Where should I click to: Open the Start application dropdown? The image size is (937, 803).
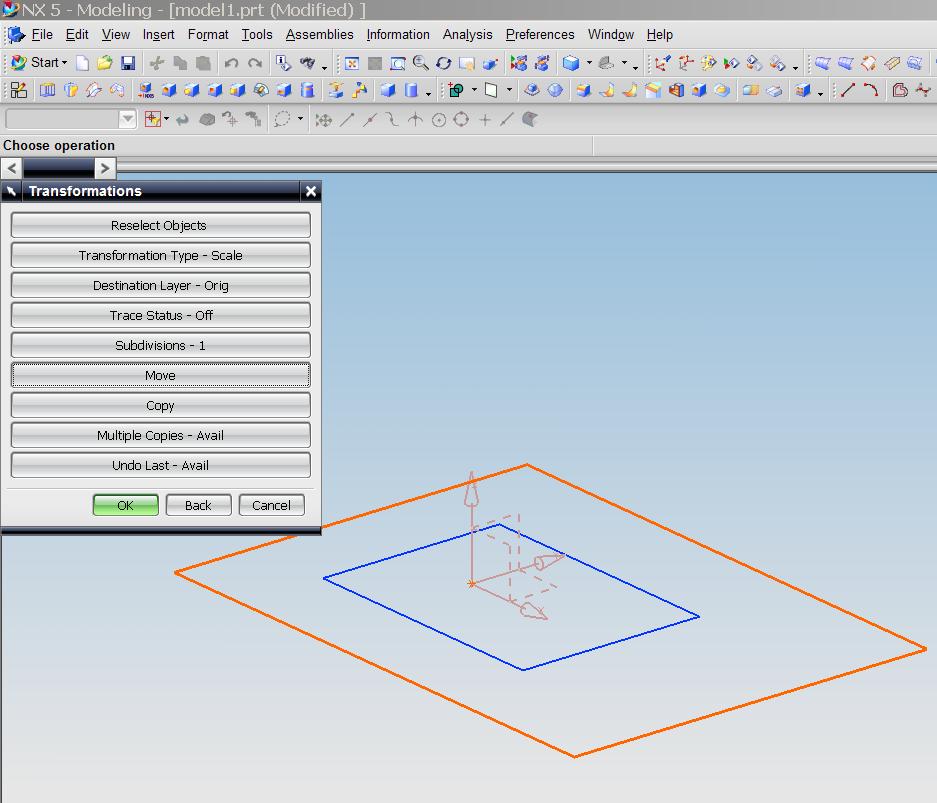coord(39,63)
